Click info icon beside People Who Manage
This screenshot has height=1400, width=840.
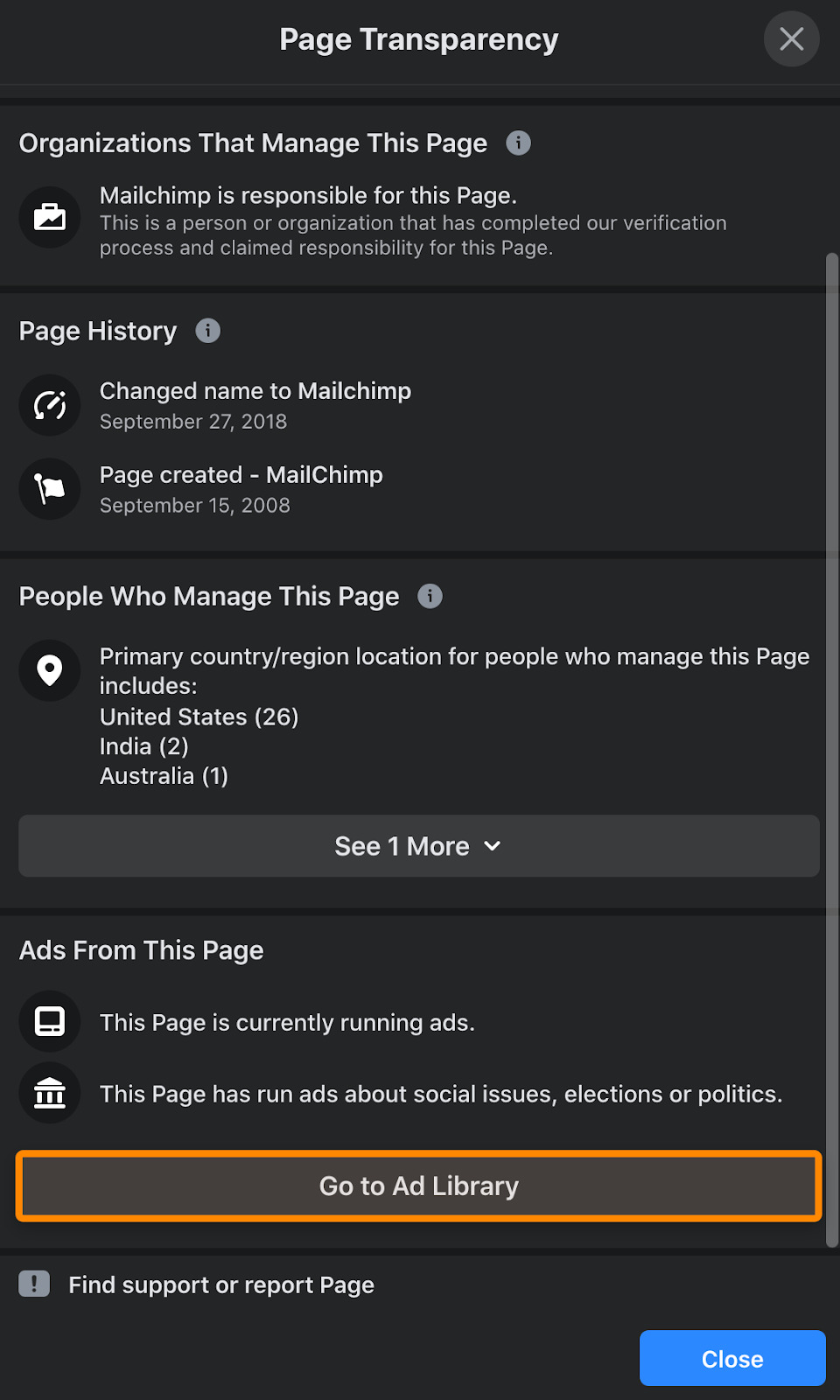(x=430, y=596)
